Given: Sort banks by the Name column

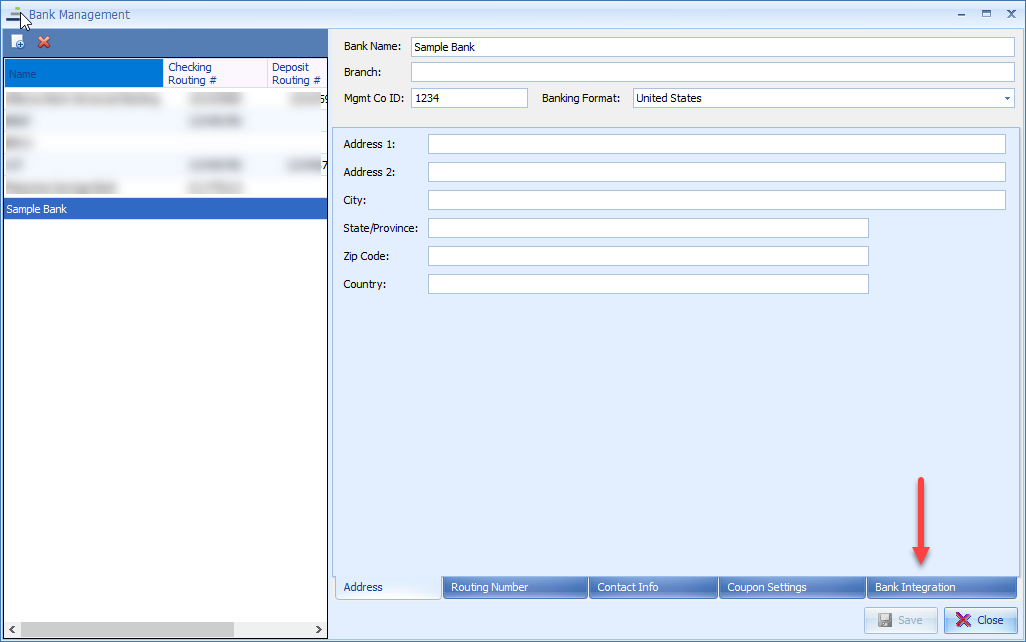Looking at the screenshot, I should point(80,72).
